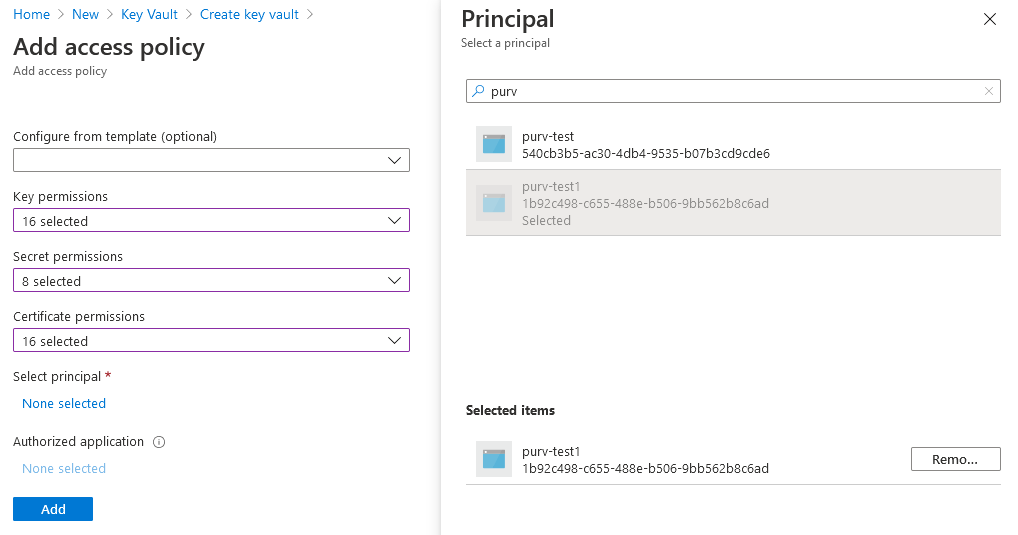The image size is (1018, 535).
Task: Click the search magnifier icon
Action: pyautogui.click(x=478, y=91)
